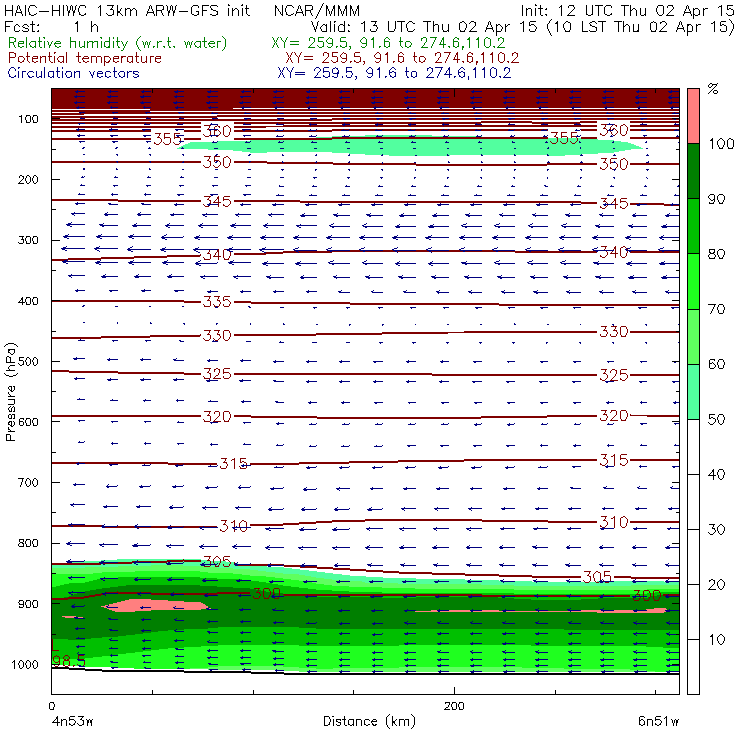
Task: Click the blue "Circulation vectors" legend label
Action: pyautogui.click(x=73, y=73)
